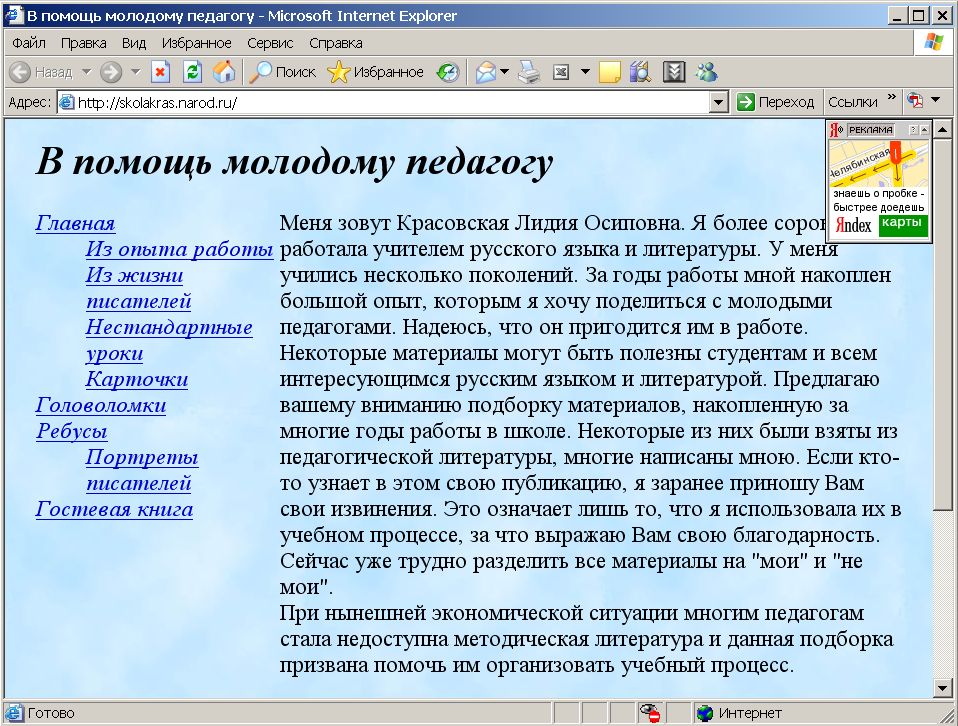Open the Нестандартные уроки link
The height and width of the screenshot is (726, 958).
click(169, 340)
